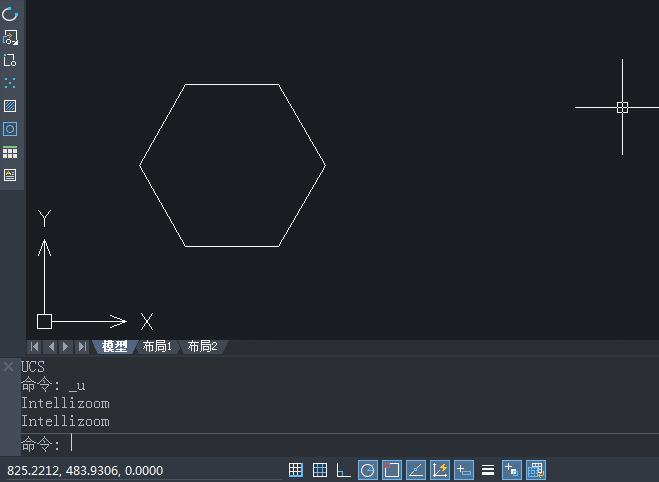Start the Multiline Text tool
Viewport: 659px width, 482px height.
(10, 175)
